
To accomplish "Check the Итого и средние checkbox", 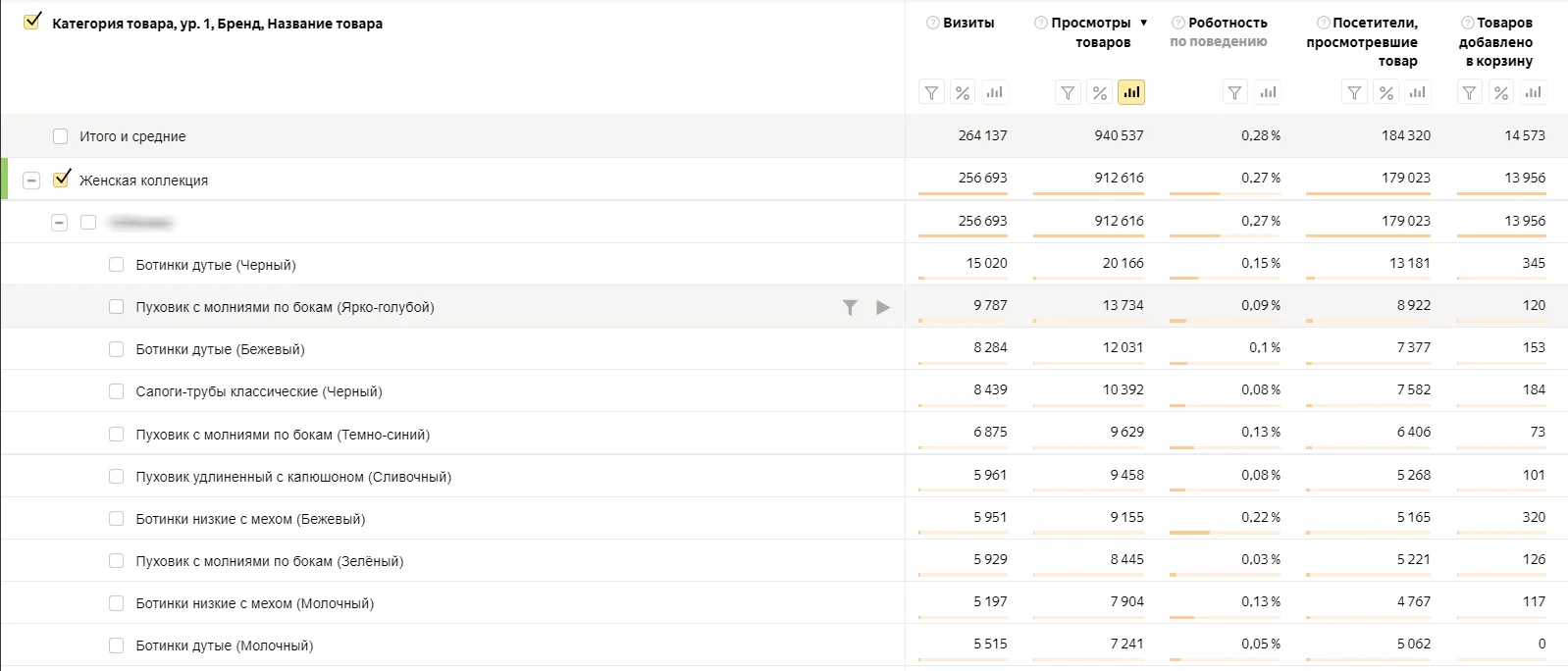I will pos(61,136).
